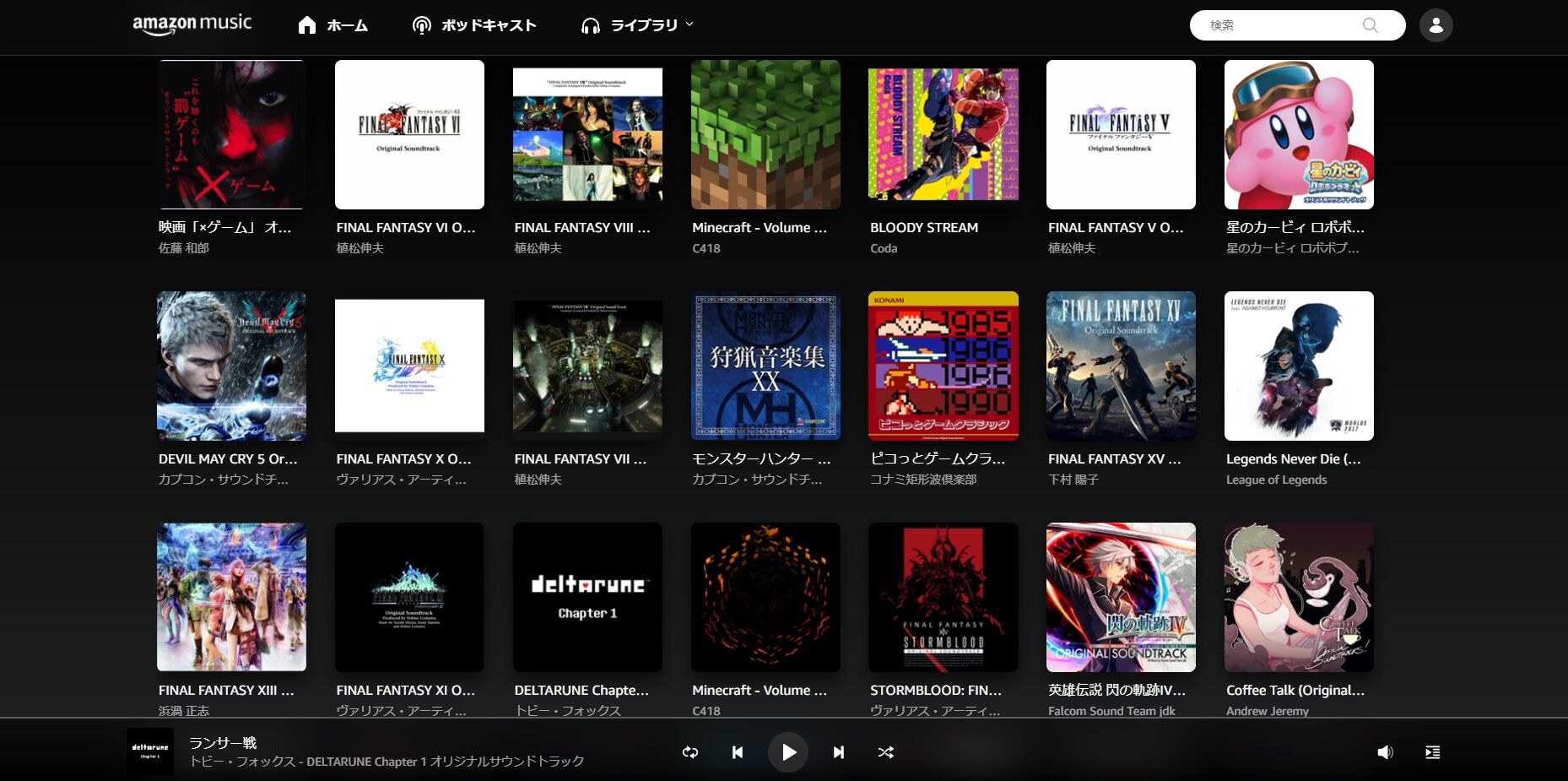Open FINAL FANTASY VII album cover
Screen dimensions: 1568x781
(587, 366)
